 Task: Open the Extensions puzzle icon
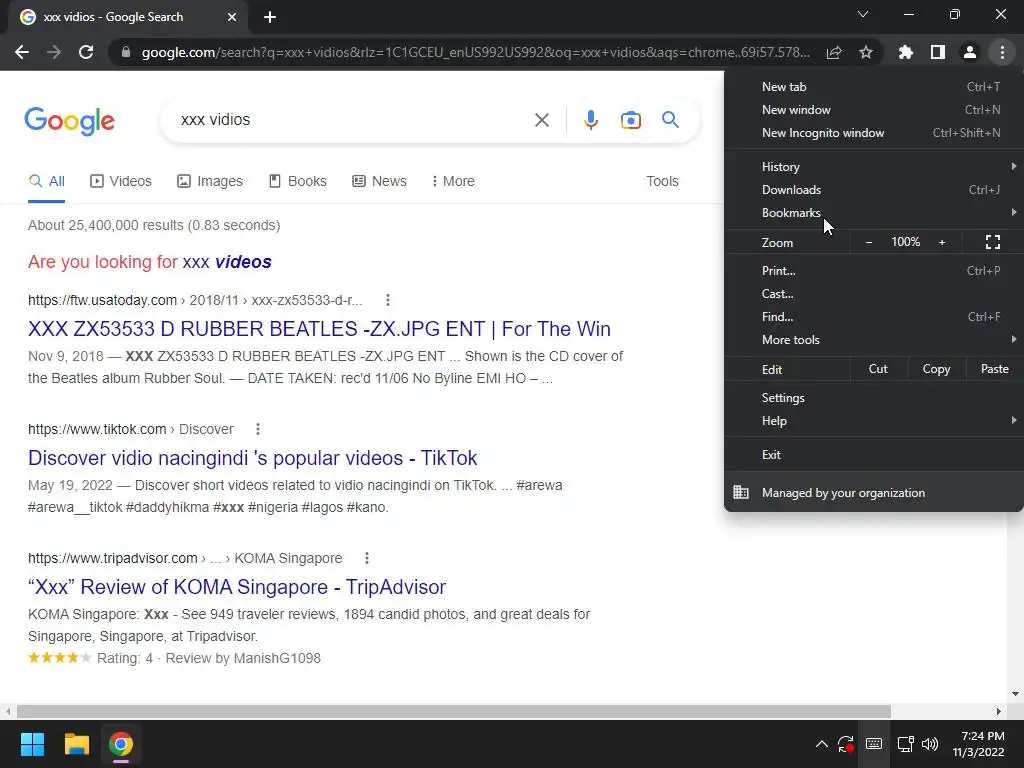tap(906, 52)
